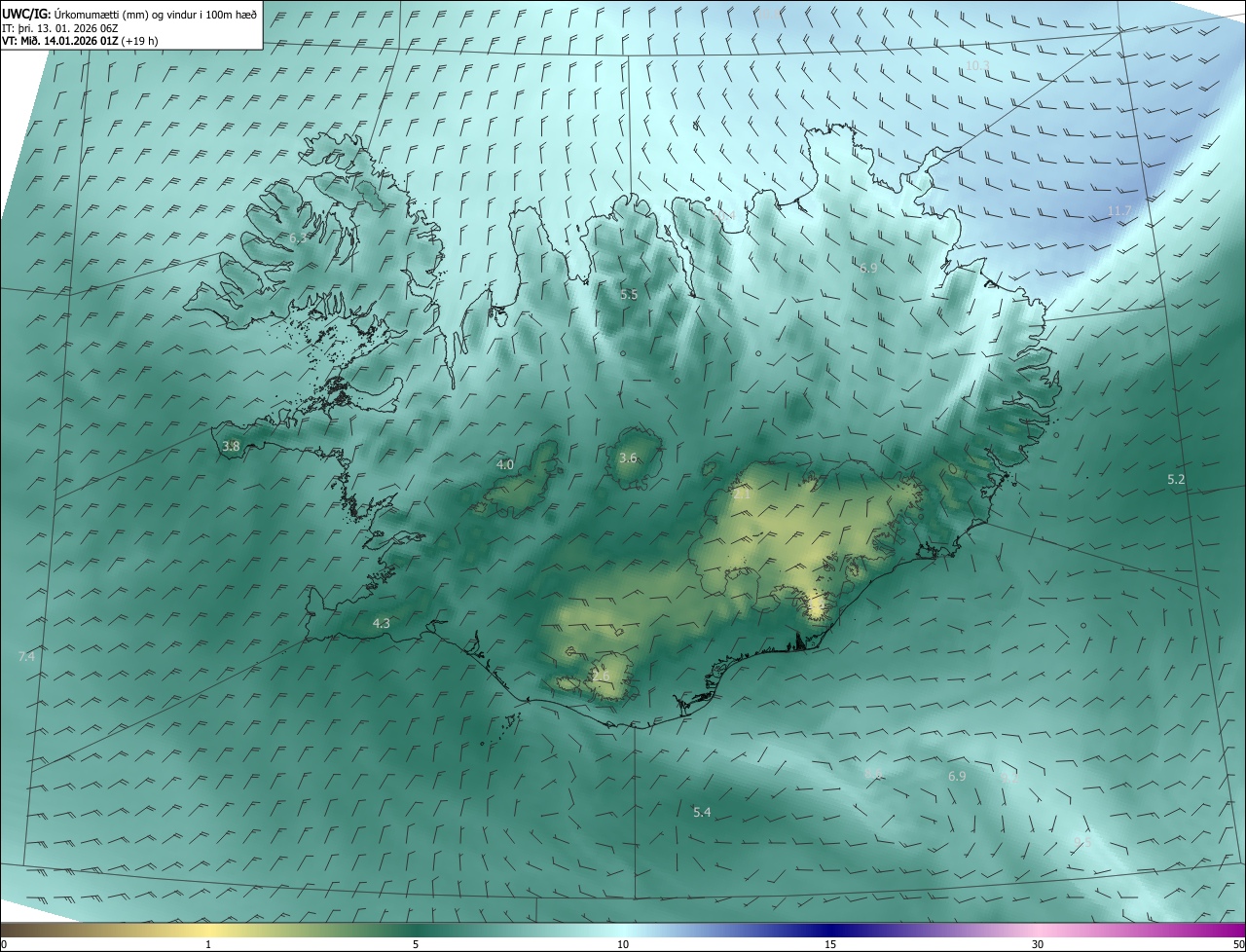Image resolution: width=1246 pixels, height=952 pixels.
Task: Click the 2.6 value on Mýrdalsjökull glacier
Action: (x=601, y=677)
